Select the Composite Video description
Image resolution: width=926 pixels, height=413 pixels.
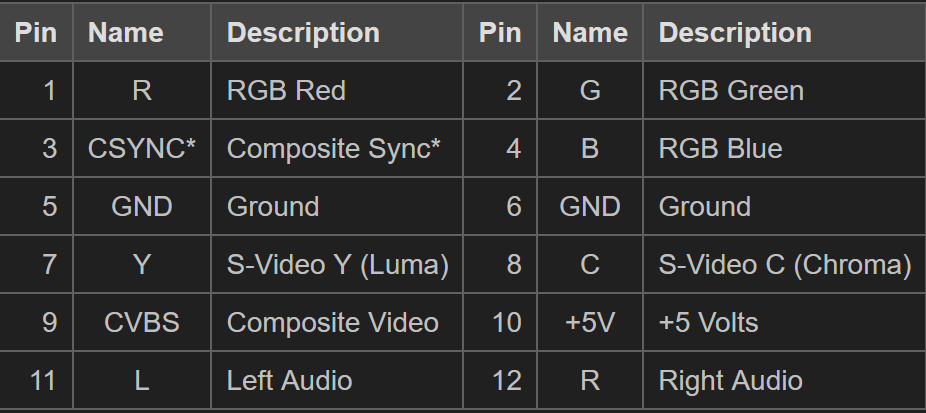[332, 323]
